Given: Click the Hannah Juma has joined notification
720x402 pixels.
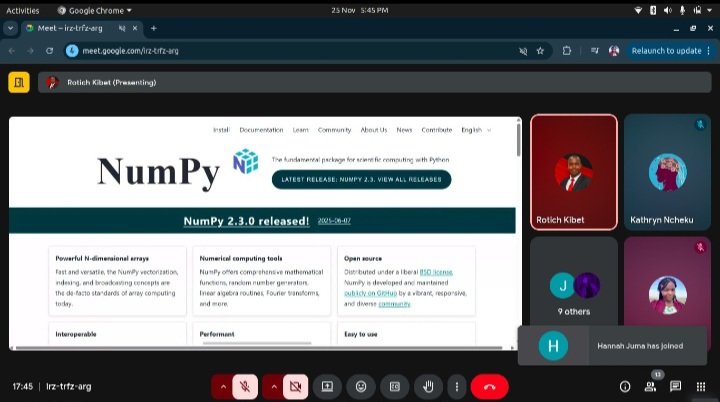Looking at the screenshot, I should pyautogui.click(x=613, y=345).
